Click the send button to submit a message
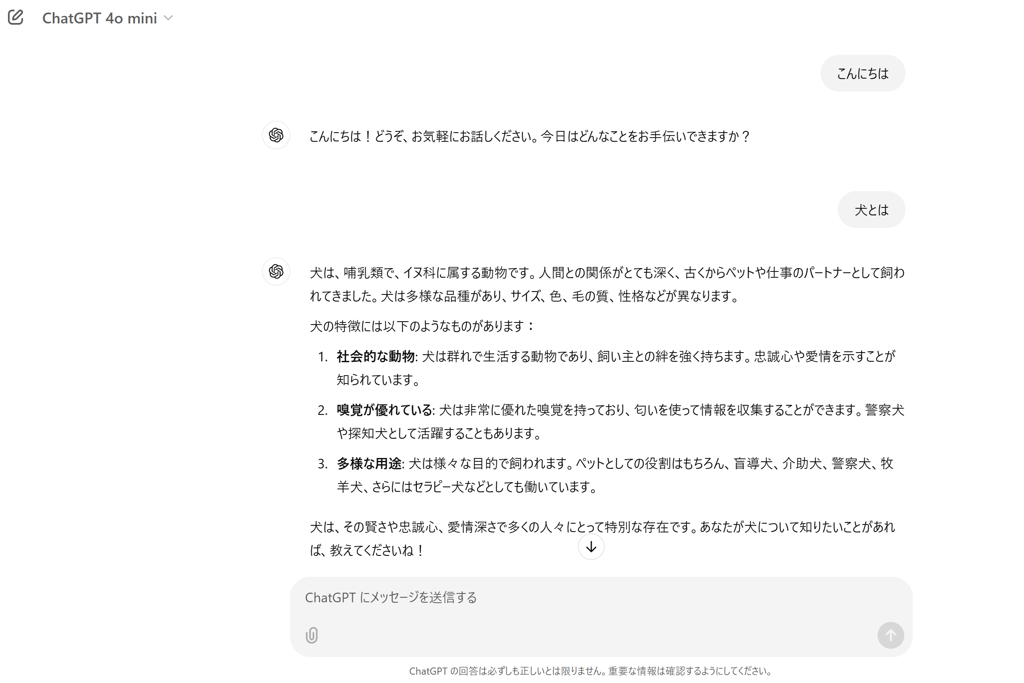Image resolution: width=1024 pixels, height=683 pixels. click(890, 635)
